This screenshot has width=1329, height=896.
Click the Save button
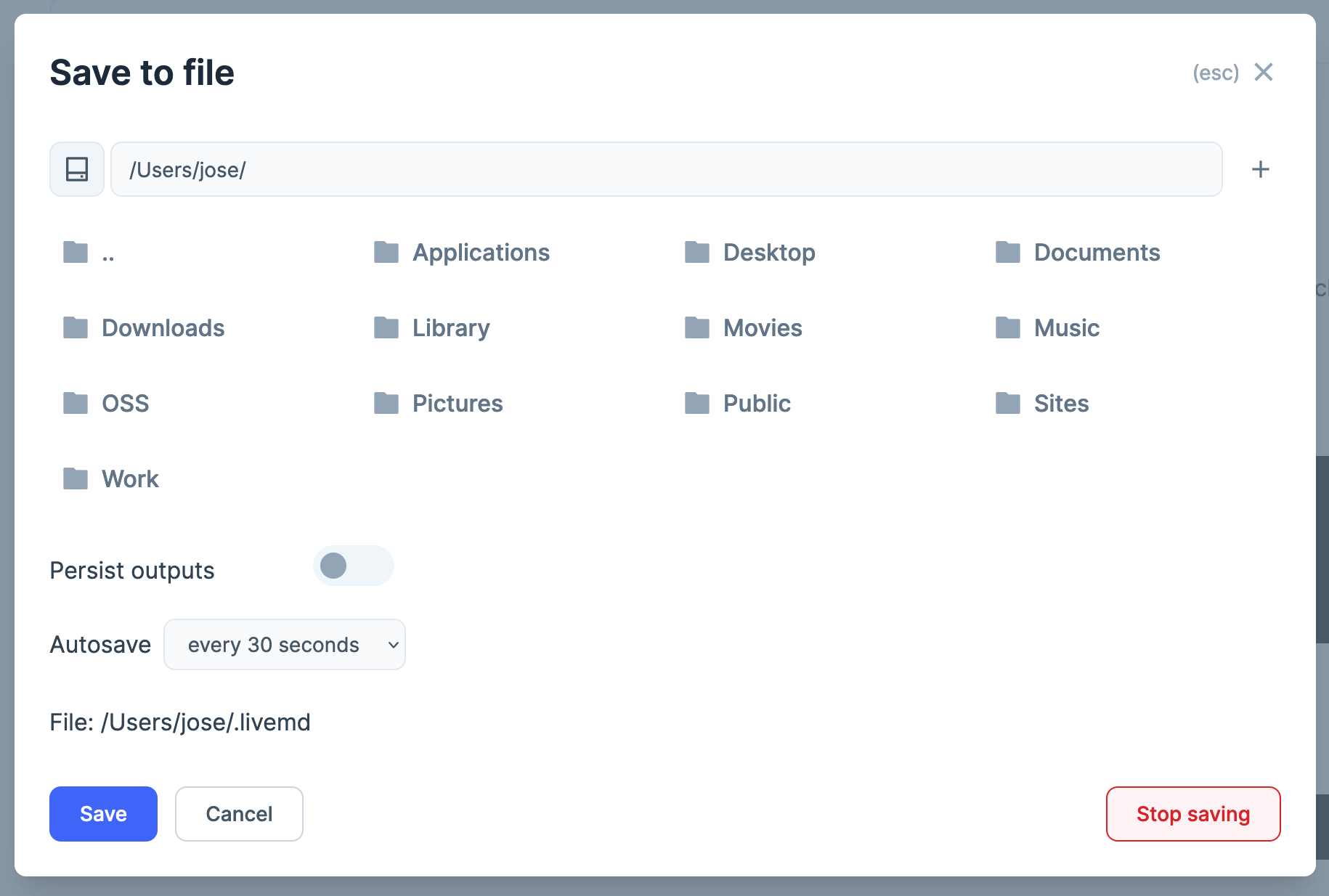tap(103, 814)
